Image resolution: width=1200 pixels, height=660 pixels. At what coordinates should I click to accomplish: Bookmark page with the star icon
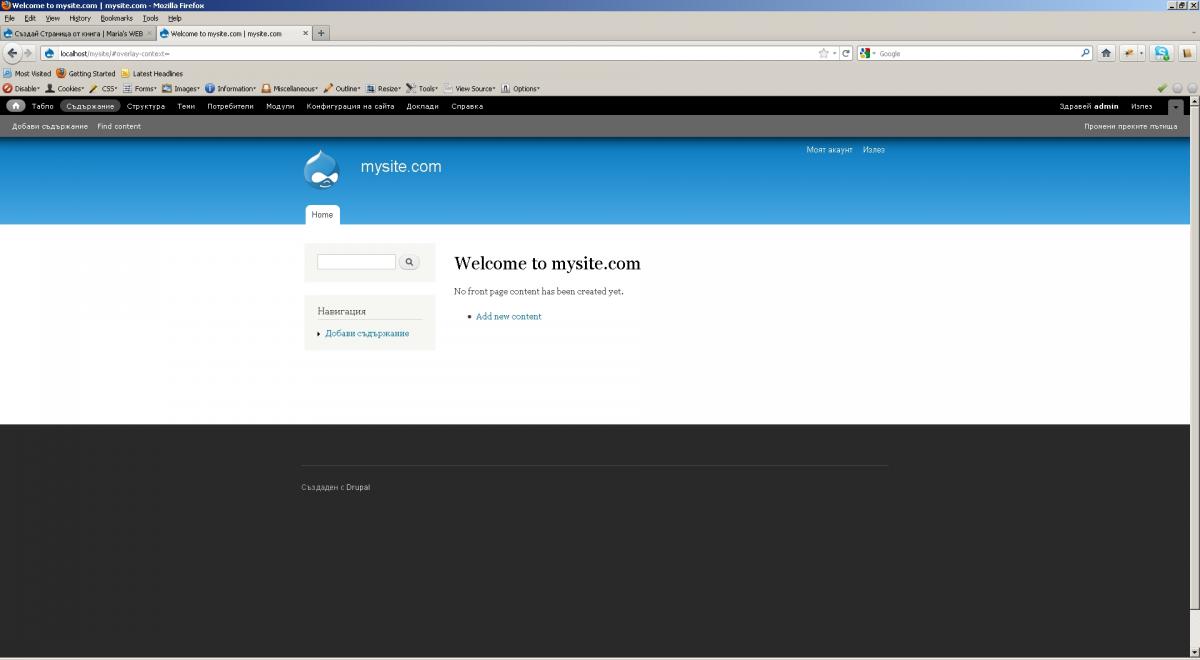[823, 53]
